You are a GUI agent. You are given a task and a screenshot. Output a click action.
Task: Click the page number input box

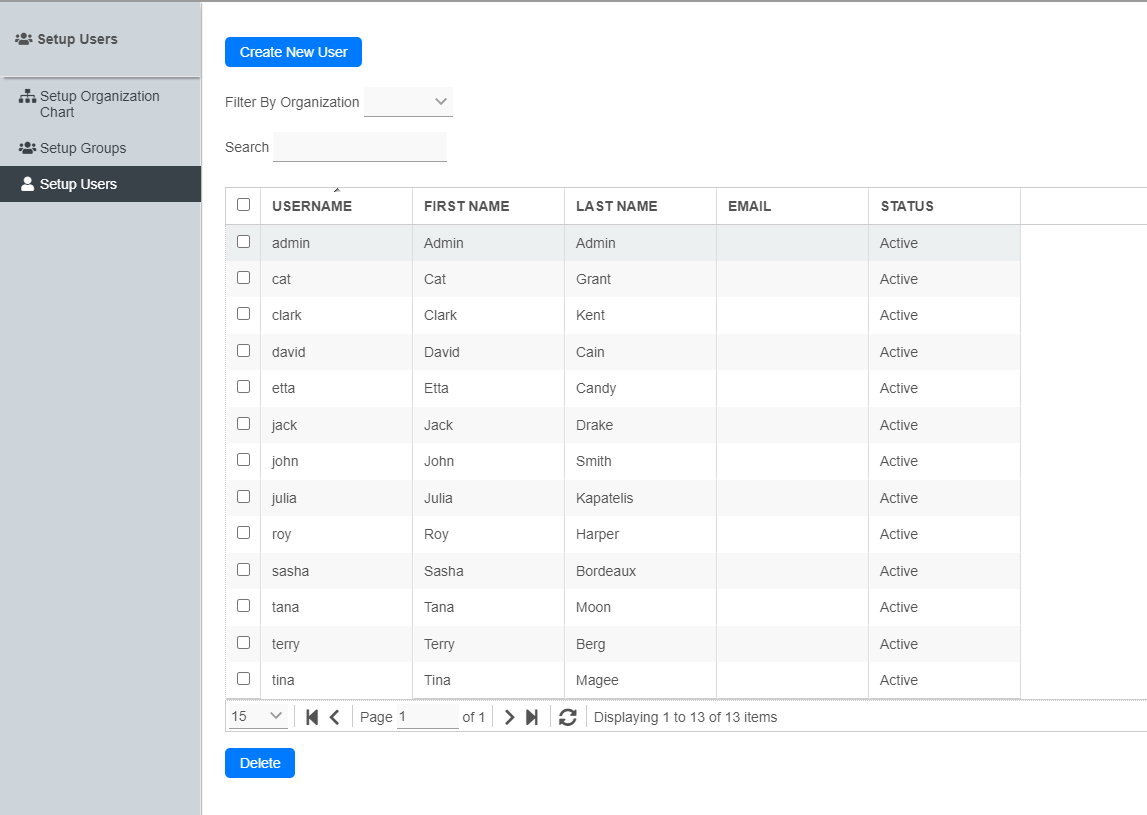click(427, 717)
